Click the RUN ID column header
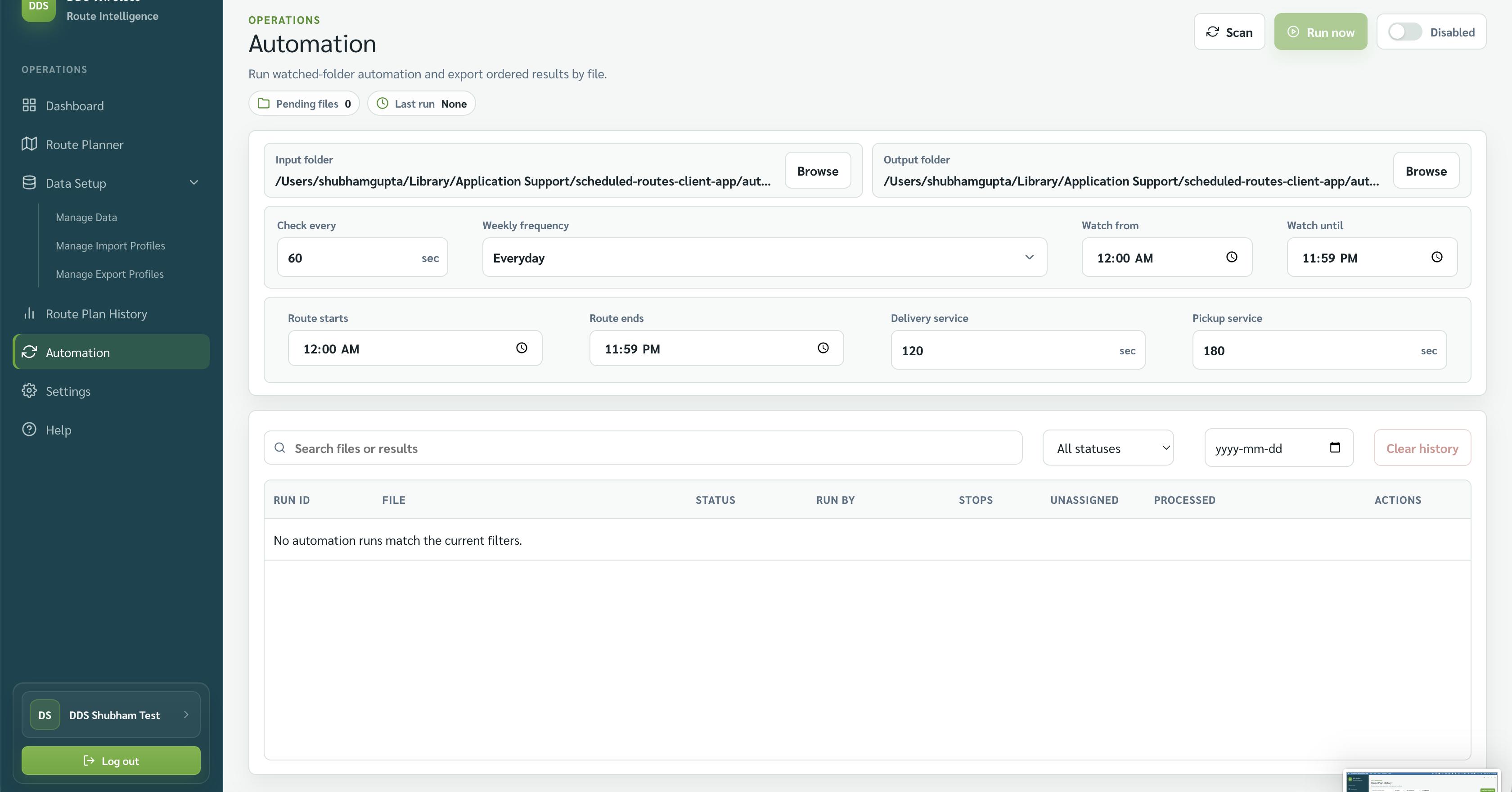Screen dimensions: 1512x792 (291, 500)
